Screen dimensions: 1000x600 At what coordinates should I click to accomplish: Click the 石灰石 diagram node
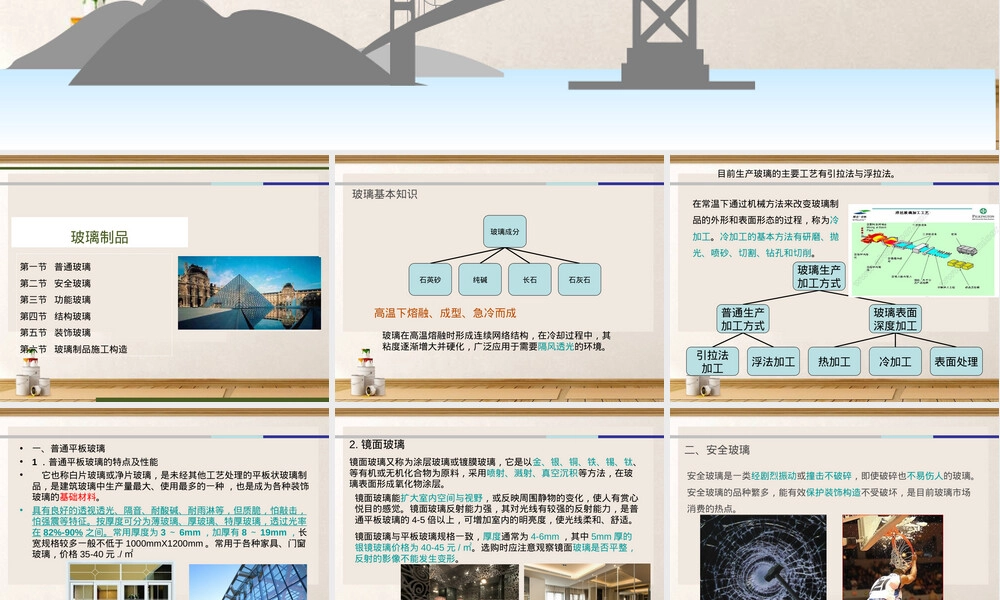[x=579, y=279]
